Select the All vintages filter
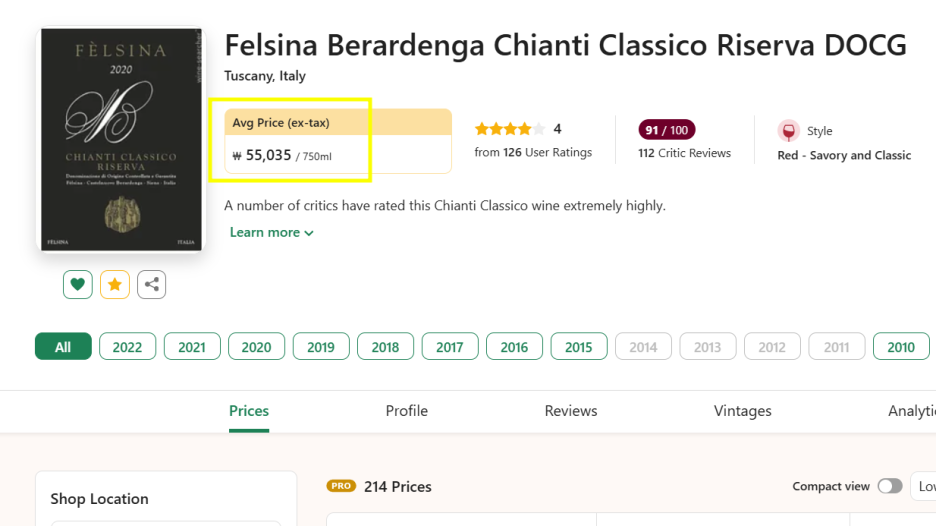Image resolution: width=936 pixels, height=526 pixels. click(63, 346)
